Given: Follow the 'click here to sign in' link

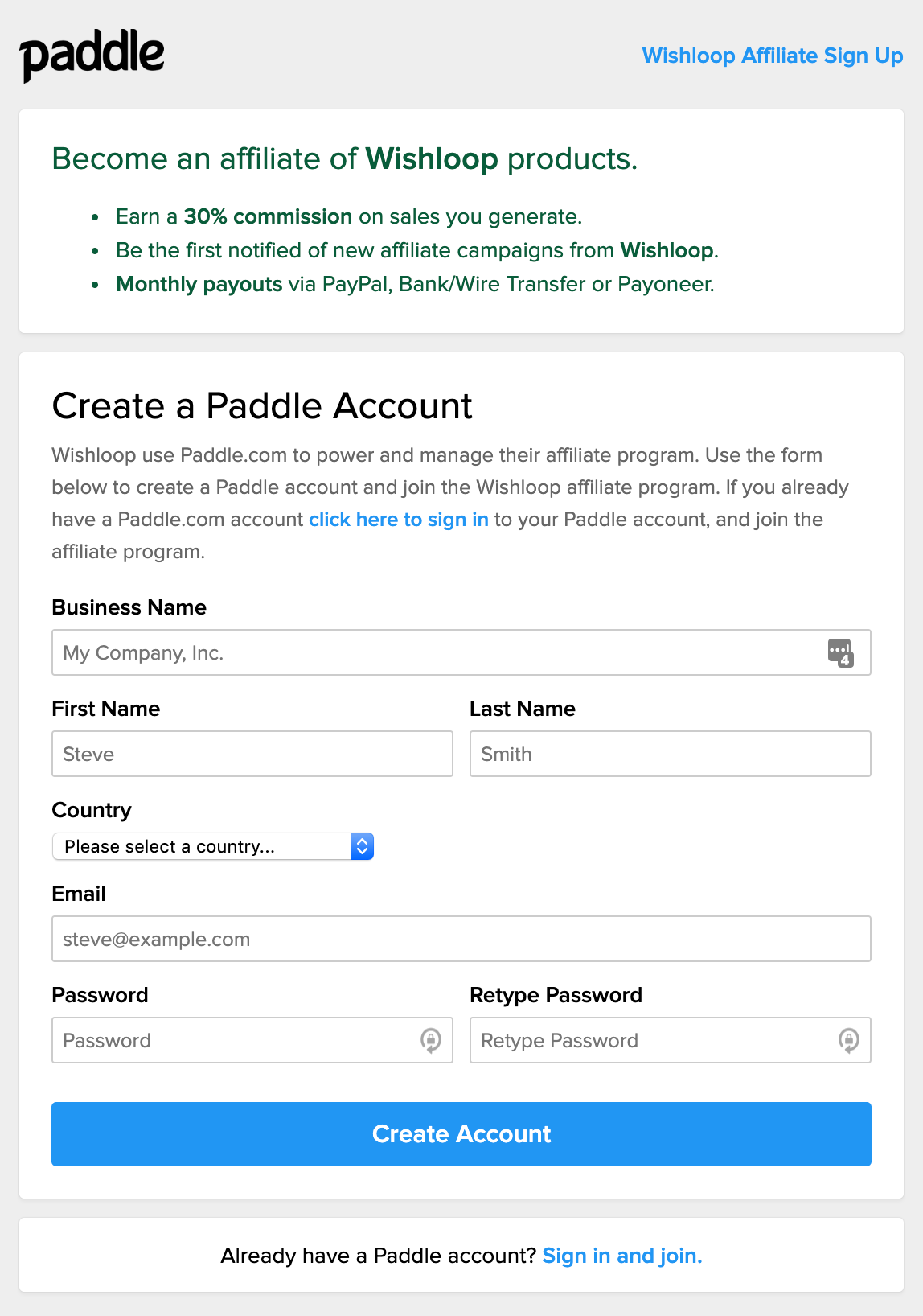Looking at the screenshot, I should [398, 520].
